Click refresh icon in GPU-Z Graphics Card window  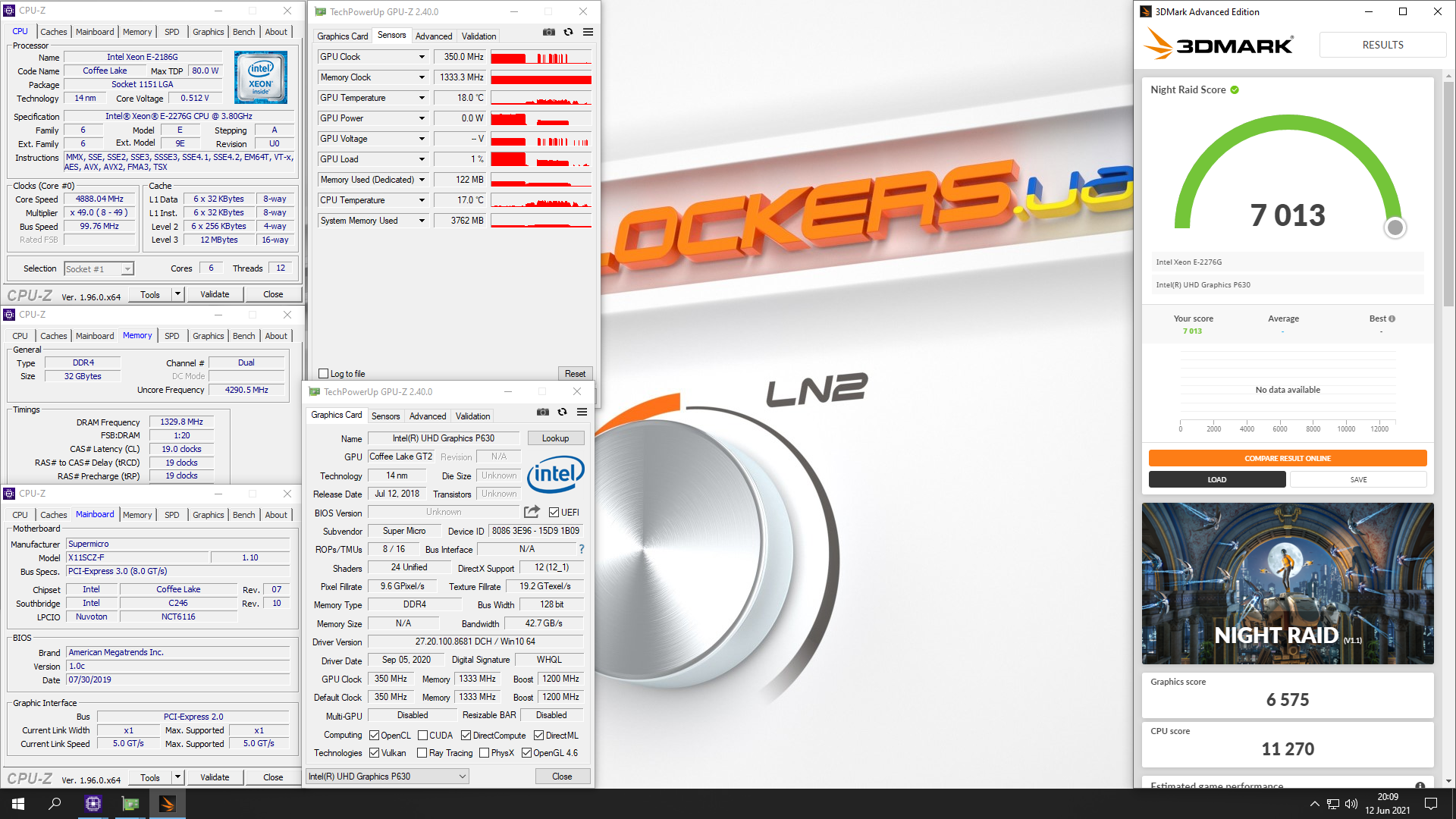tap(562, 413)
